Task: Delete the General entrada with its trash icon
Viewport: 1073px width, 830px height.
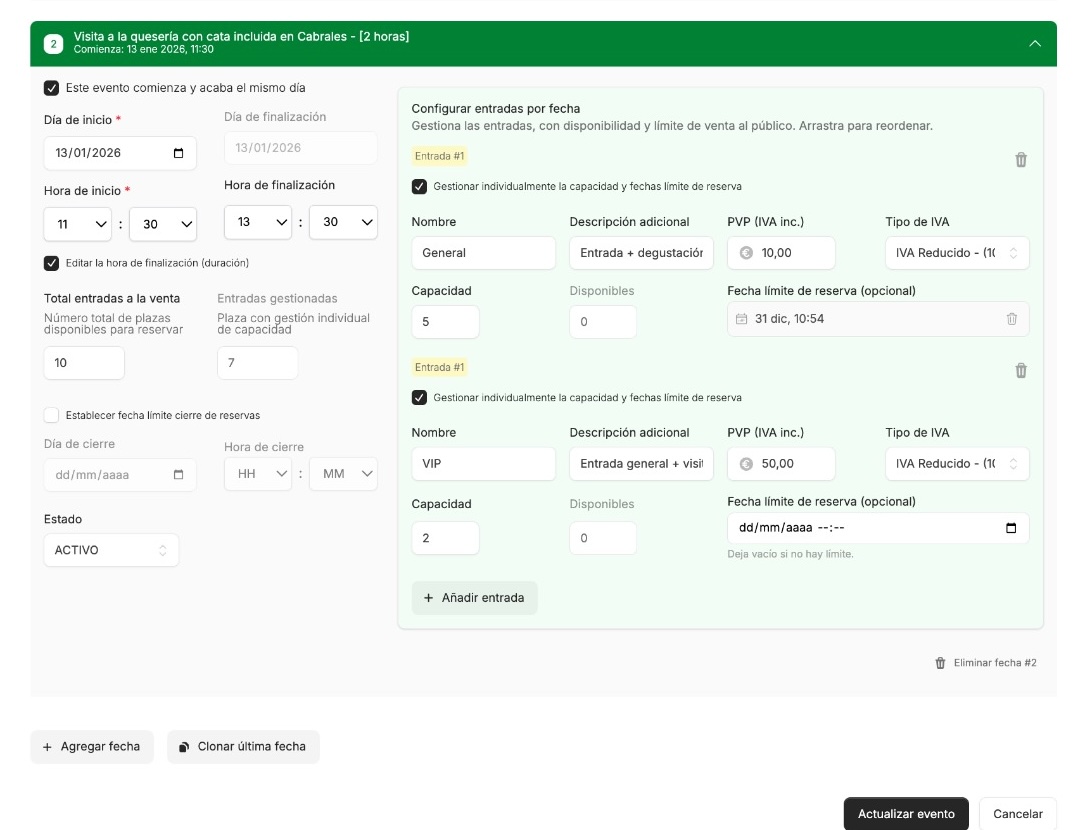Action: coord(1021,160)
